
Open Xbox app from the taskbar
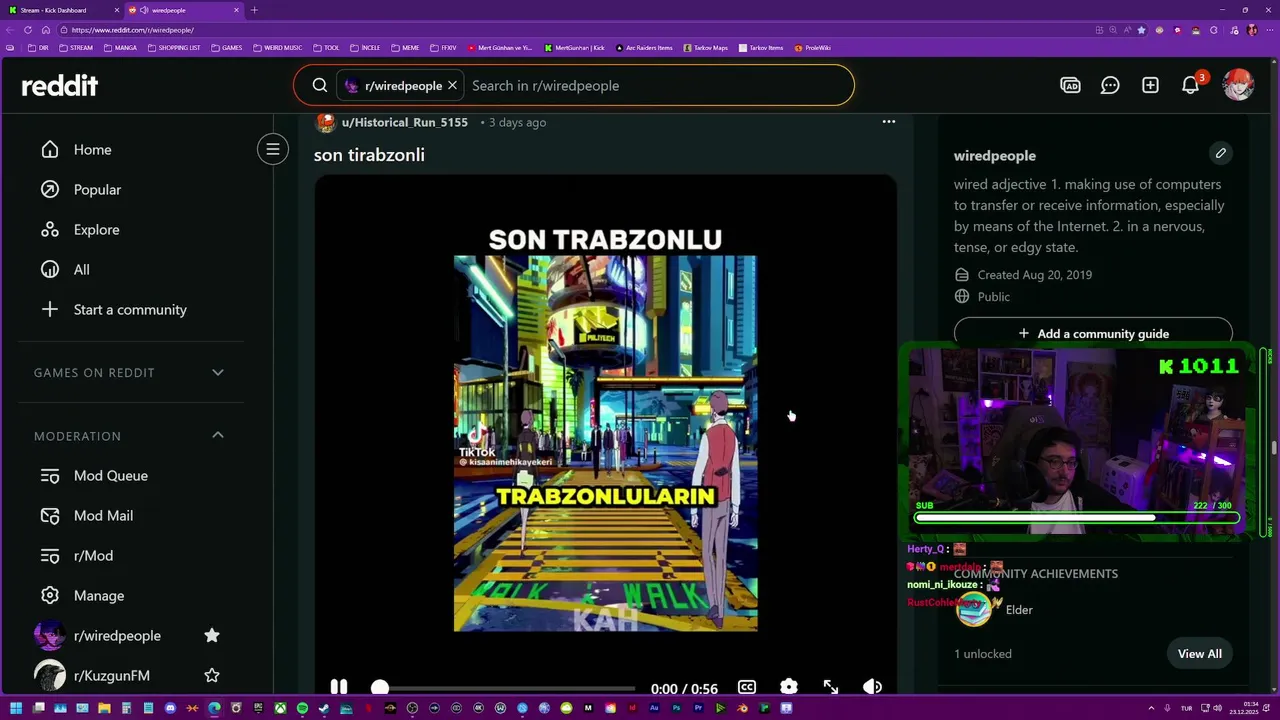tap(280, 708)
